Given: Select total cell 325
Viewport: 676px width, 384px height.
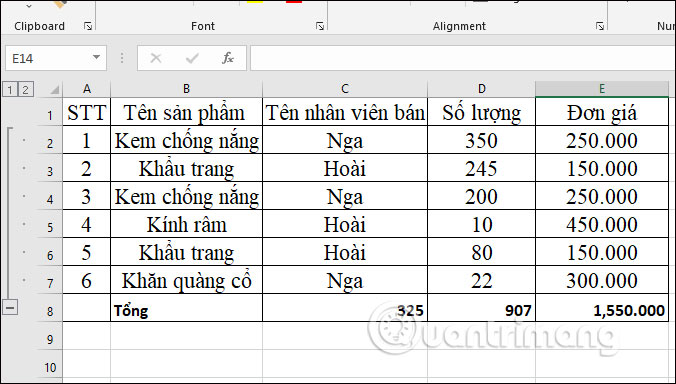Looking at the screenshot, I should click(345, 308).
